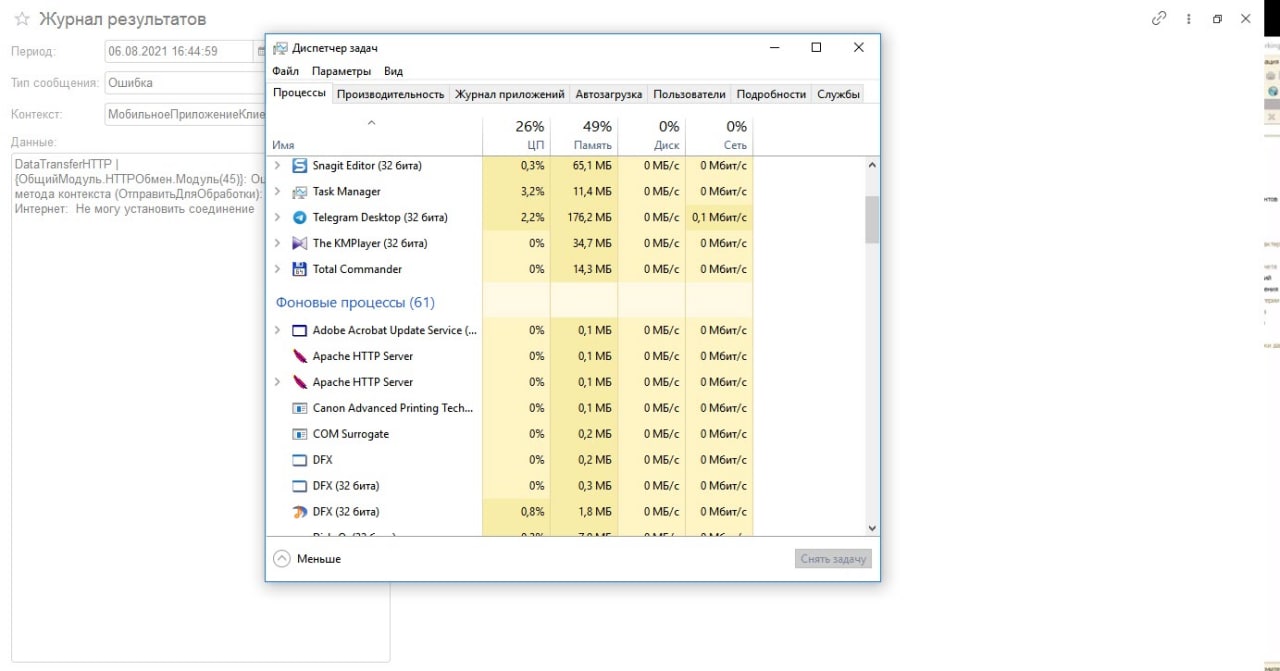Screen dimensions: 1280x671
Task: Open the Пользователи tab
Action: pyautogui.click(x=689, y=94)
